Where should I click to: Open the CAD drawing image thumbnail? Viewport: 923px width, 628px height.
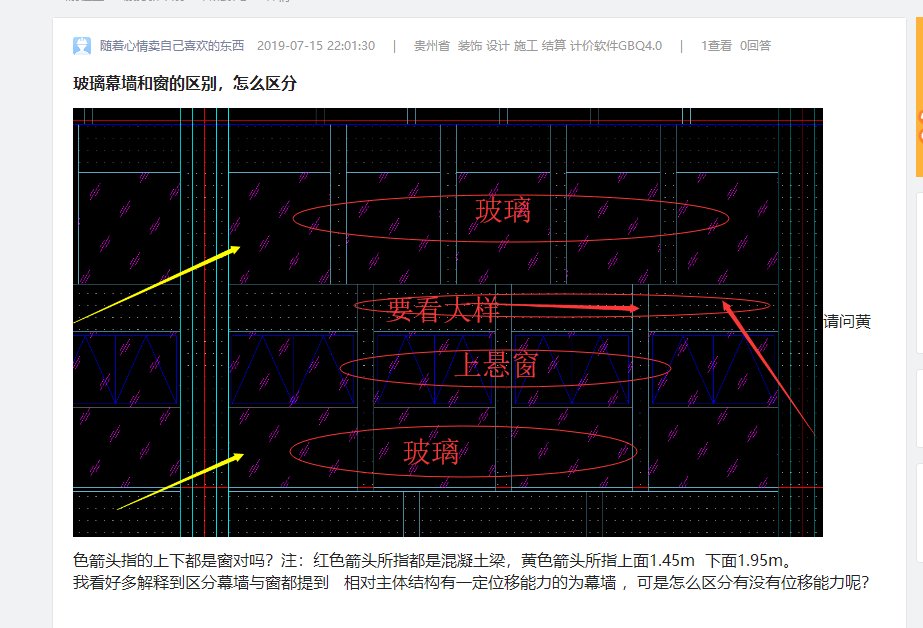(448, 322)
